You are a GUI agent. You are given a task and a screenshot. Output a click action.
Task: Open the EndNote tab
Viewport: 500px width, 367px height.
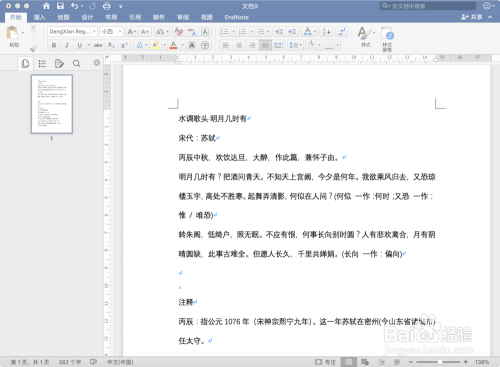pyautogui.click(x=237, y=17)
